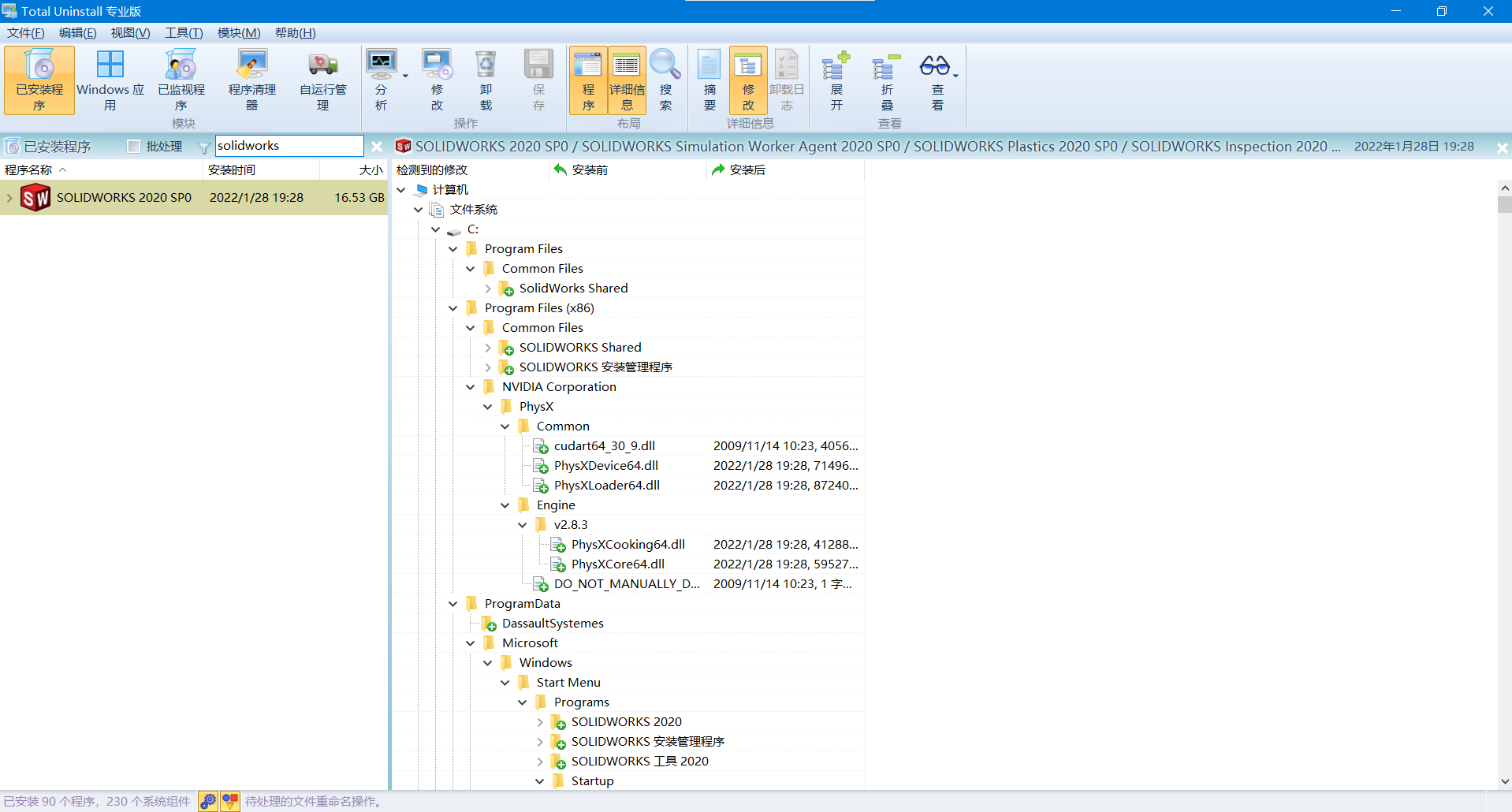Collapse the NVIDIA Corporation folder
Screen dimensions: 1512x812
click(x=471, y=387)
